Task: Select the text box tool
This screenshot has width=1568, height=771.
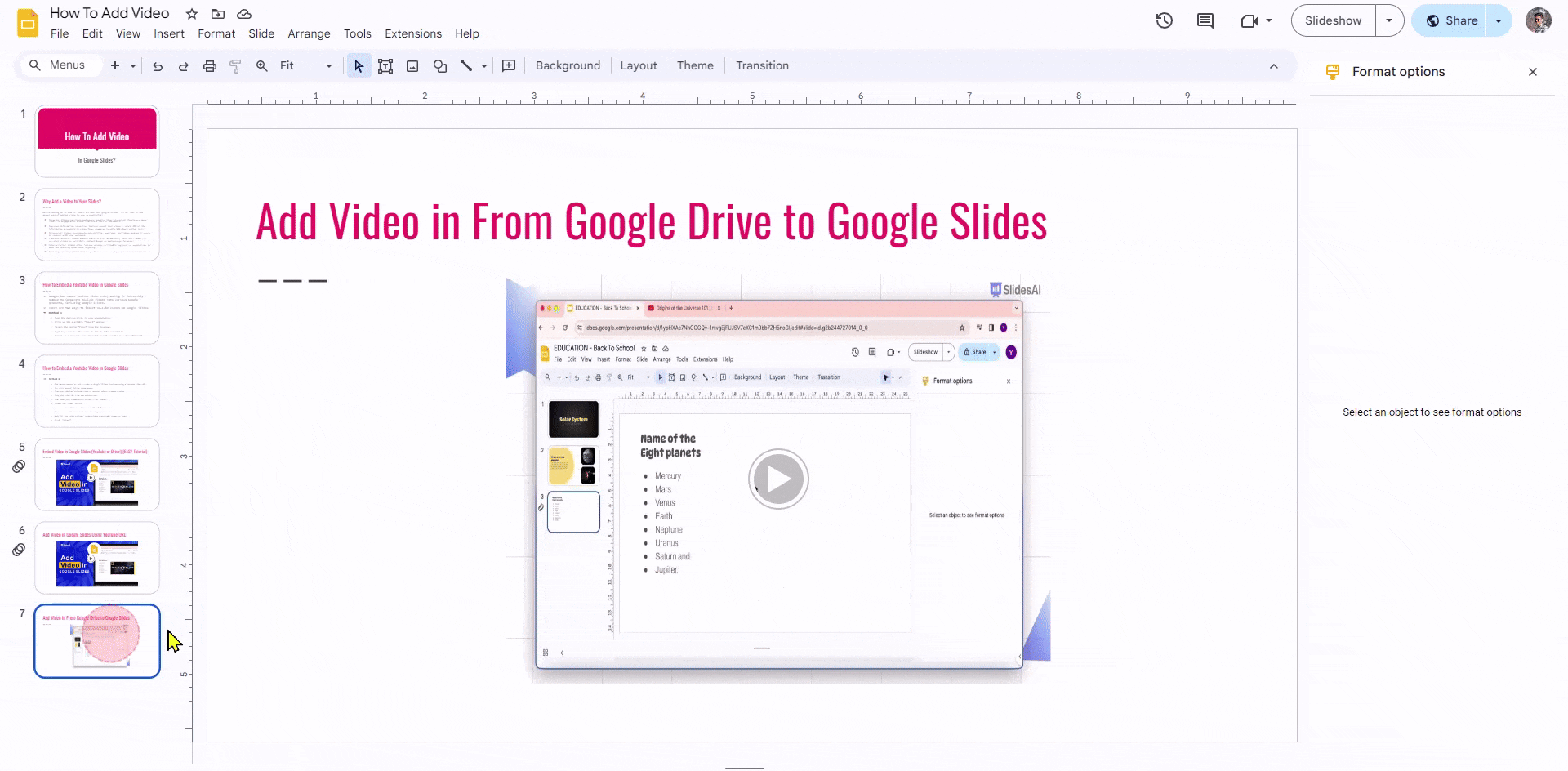Action: [x=385, y=66]
